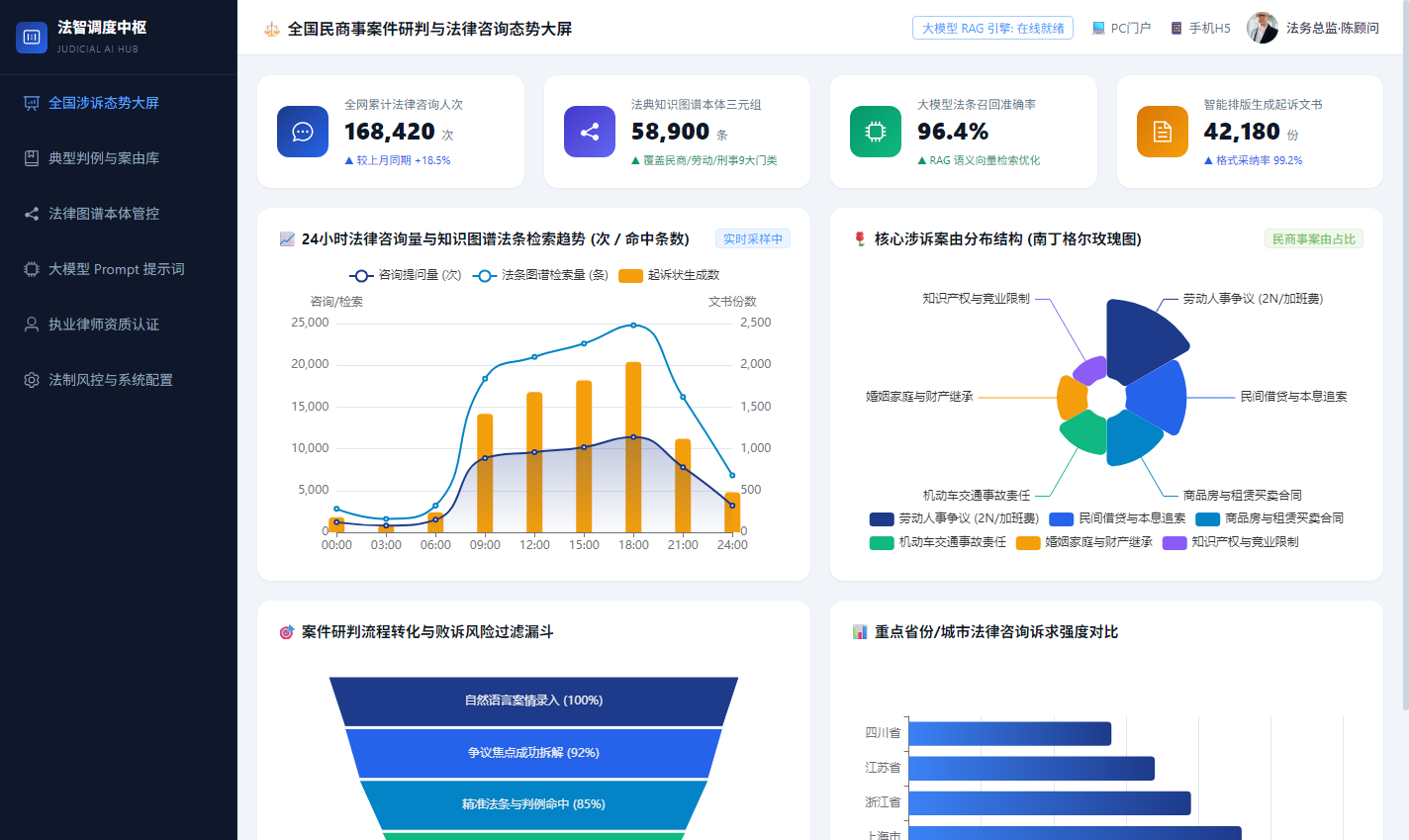The width and height of the screenshot is (1409, 840).
Task: Toggle 咨询提问量 (次) legend series
Action: (x=406, y=276)
